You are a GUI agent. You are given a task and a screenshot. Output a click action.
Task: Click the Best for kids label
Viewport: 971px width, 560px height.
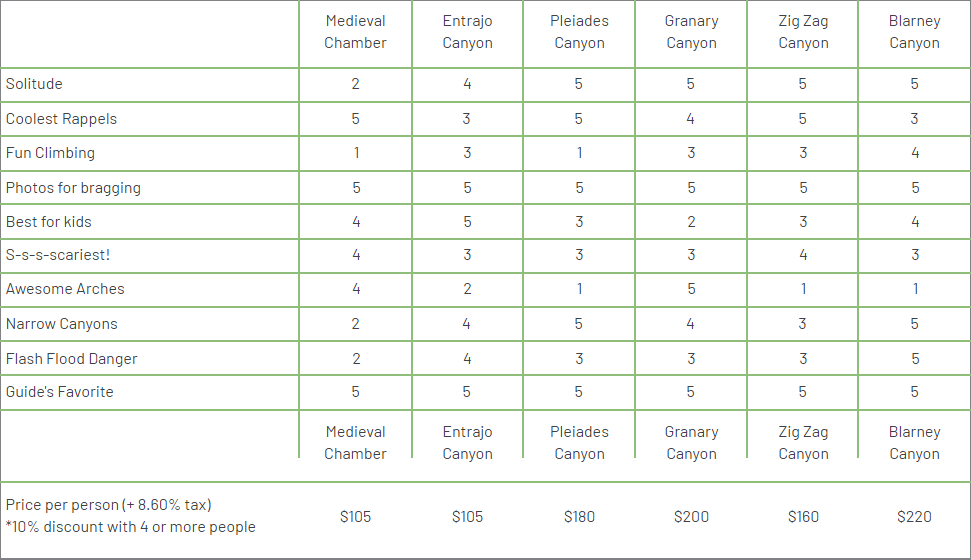[48, 222]
